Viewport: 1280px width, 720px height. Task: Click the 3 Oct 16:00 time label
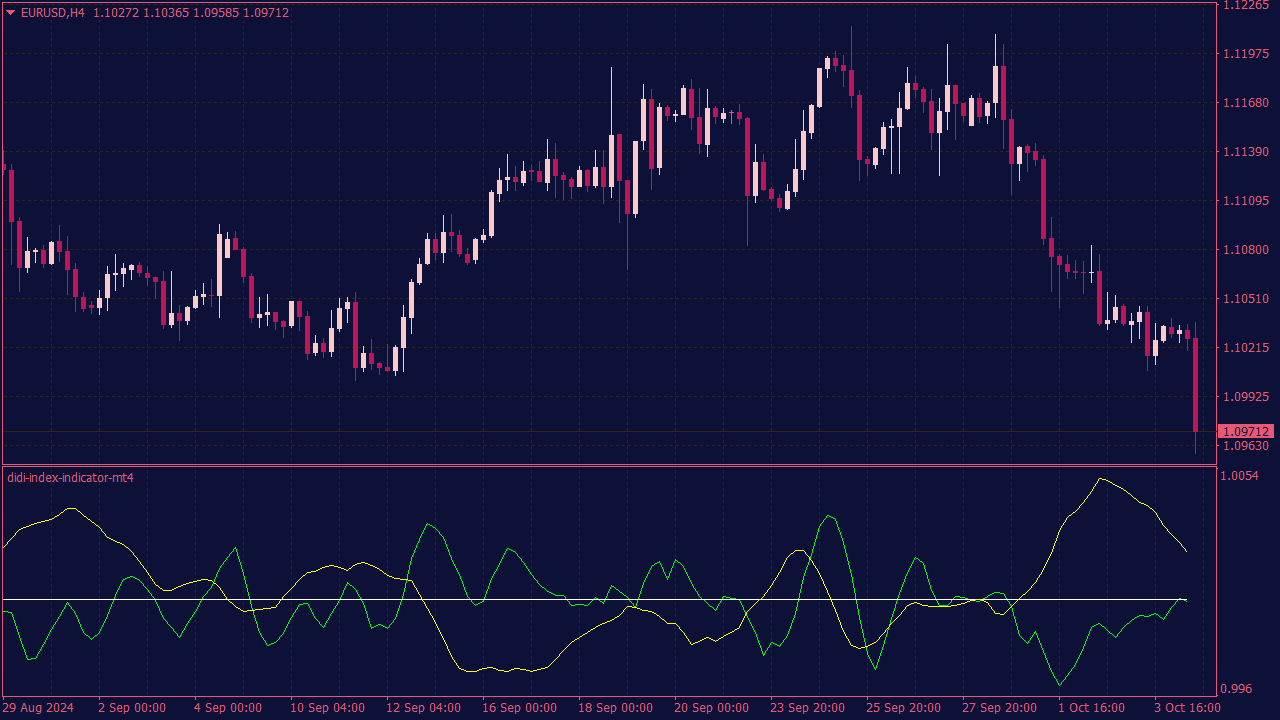[x=1187, y=708]
